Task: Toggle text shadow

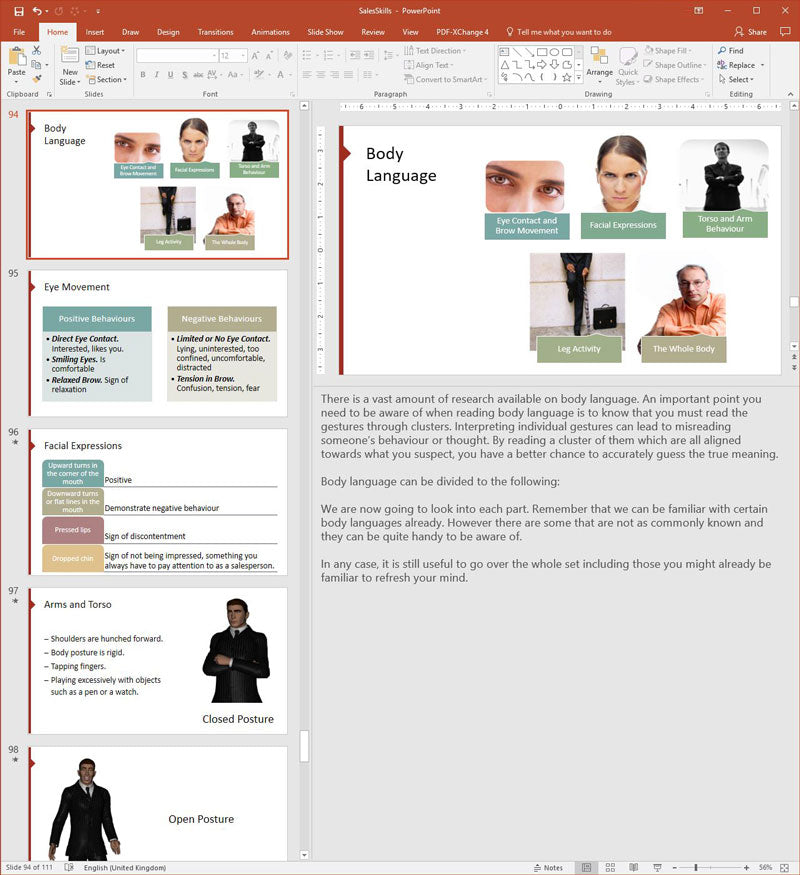Action: [x=185, y=74]
